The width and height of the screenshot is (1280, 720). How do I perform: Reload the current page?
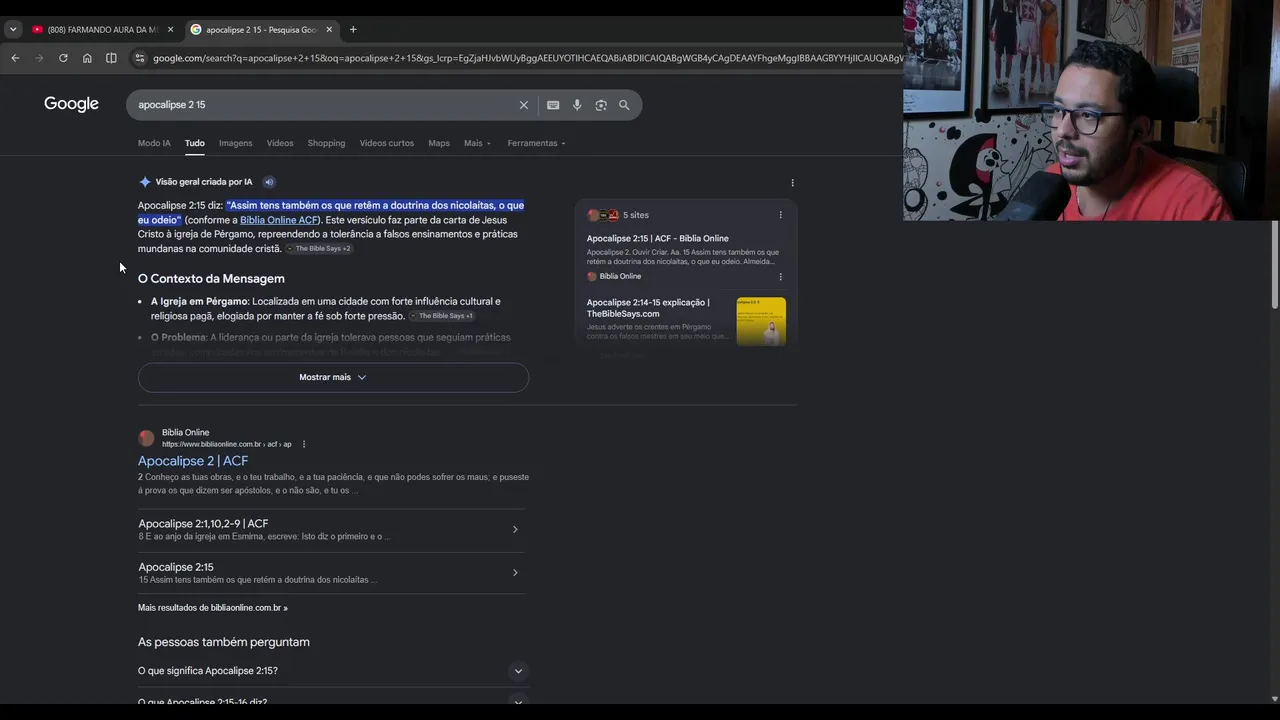(x=63, y=58)
